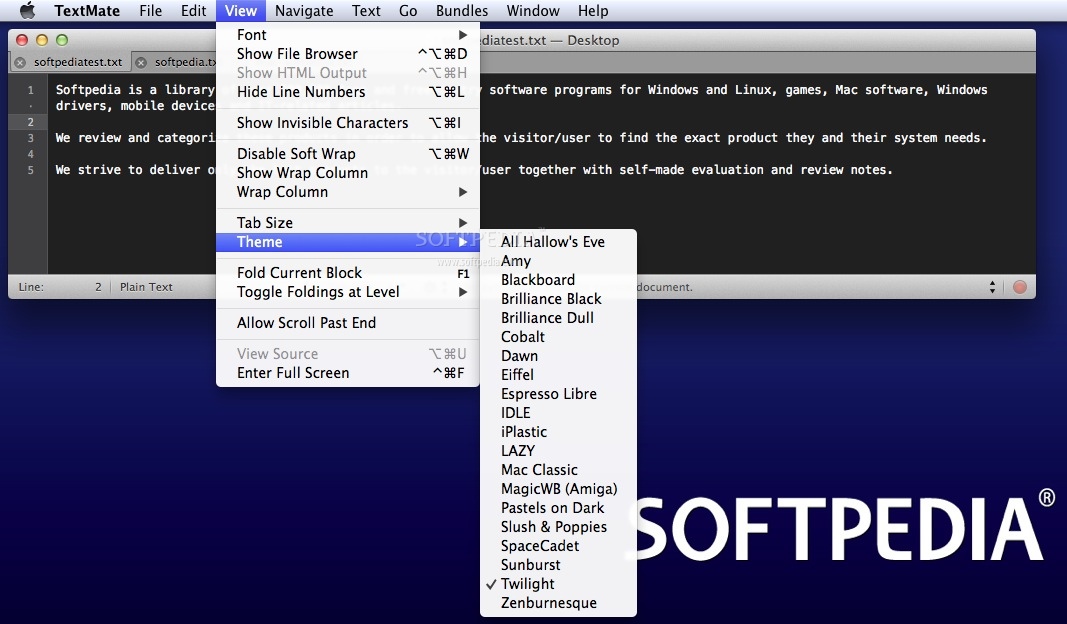Screen dimensions: 1067x624
Task: Apply the Pastels on Dark theme
Action: point(558,508)
